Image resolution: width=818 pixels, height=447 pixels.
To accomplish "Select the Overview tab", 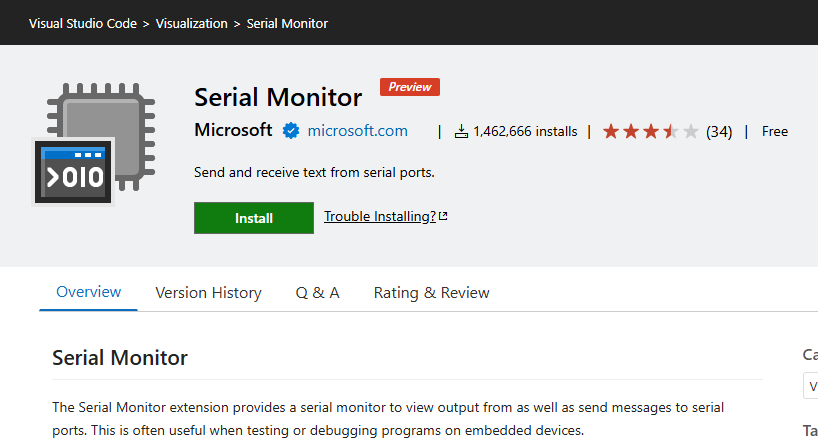I will (89, 292).
